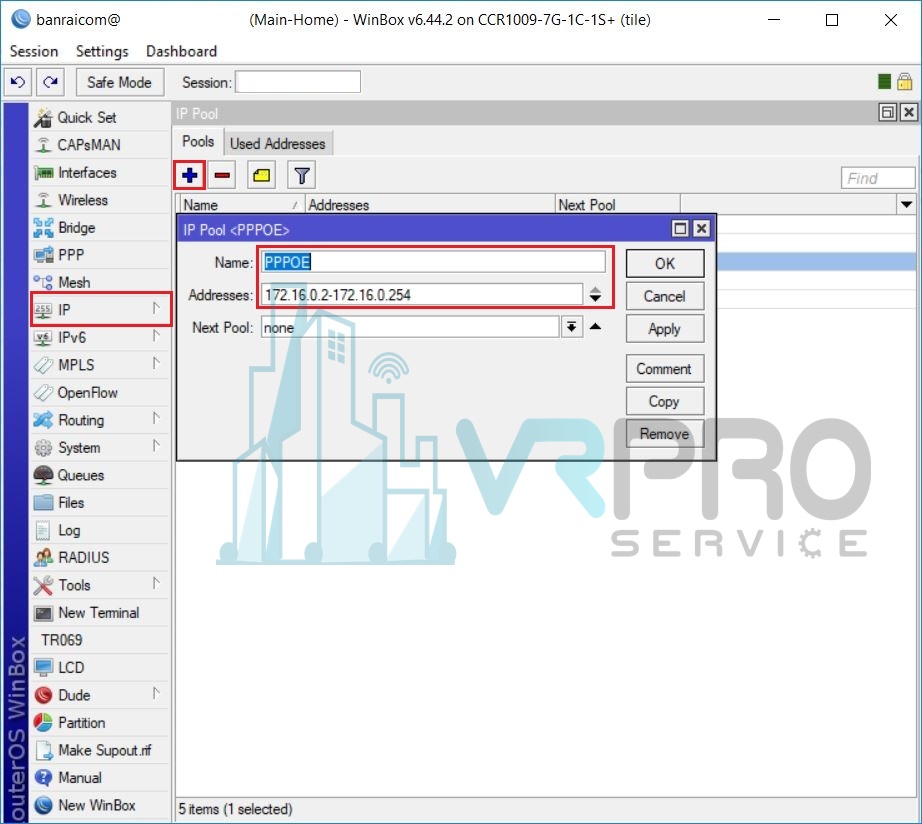
Task: Expand the IP submenu
Action: (x=156, y=308)
